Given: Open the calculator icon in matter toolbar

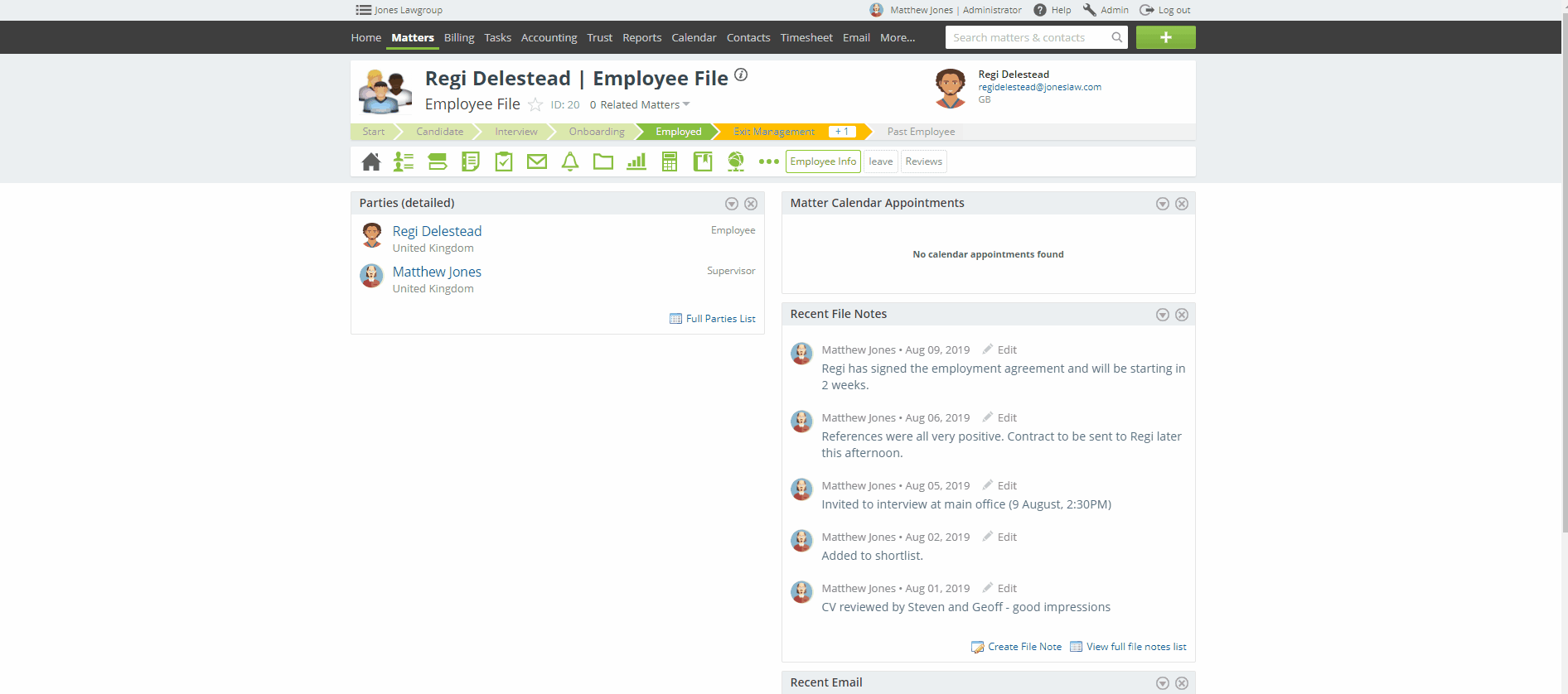Looking at the screenshot, I should [x=670, y=161].
